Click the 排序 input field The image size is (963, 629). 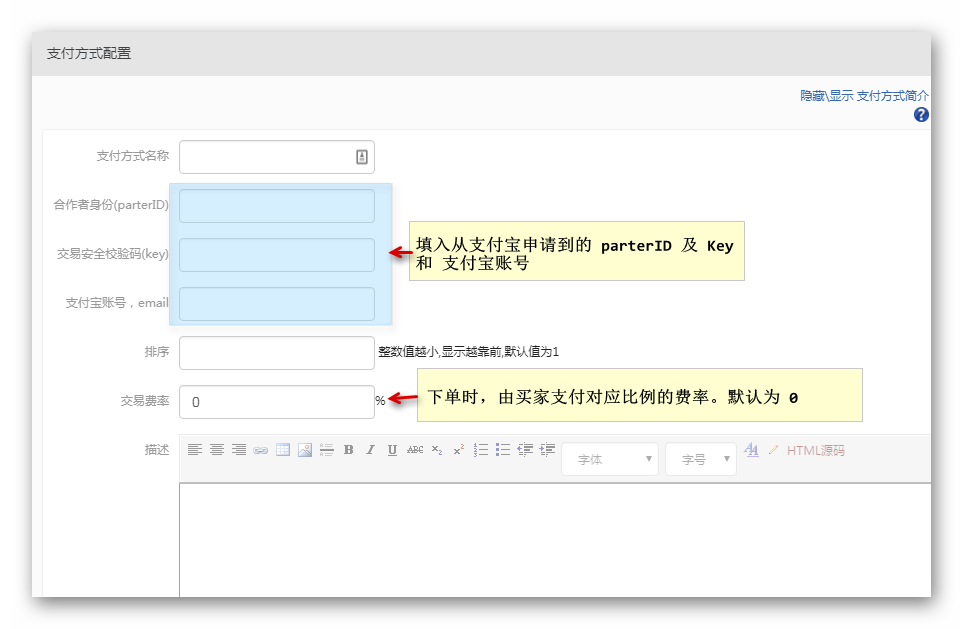click(277, 353)
